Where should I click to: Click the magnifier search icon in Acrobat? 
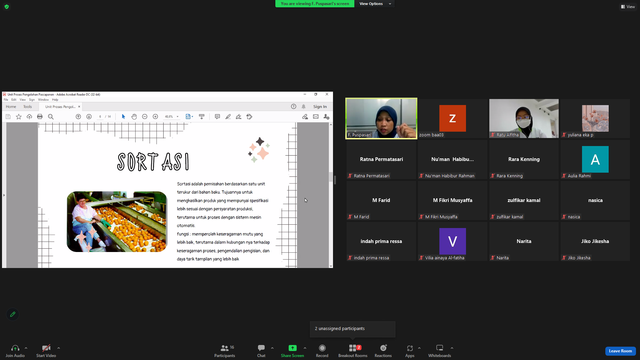pyautogui.click(x=51, y=117)
